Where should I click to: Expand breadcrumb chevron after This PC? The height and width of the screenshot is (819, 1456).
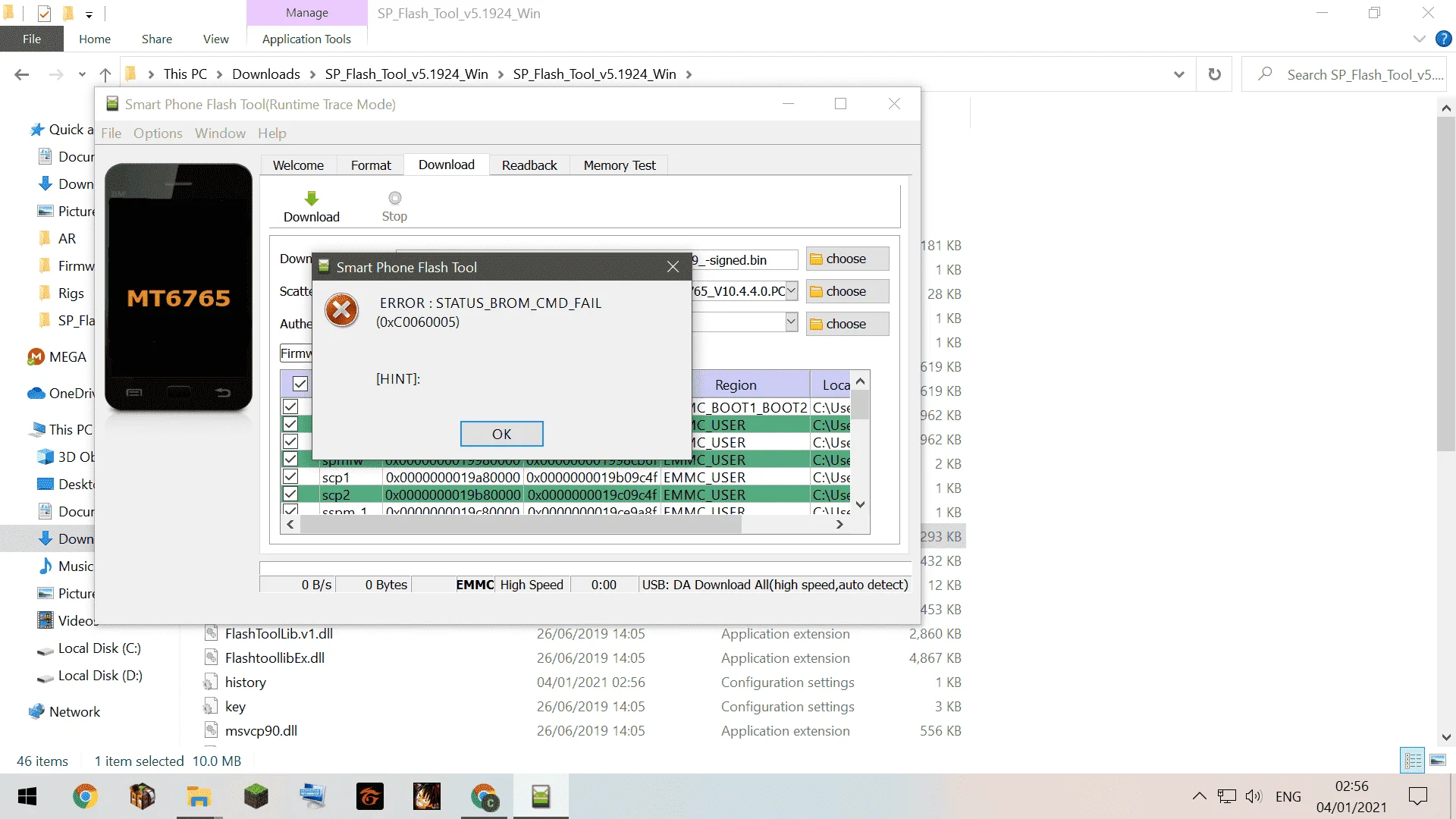219,74
